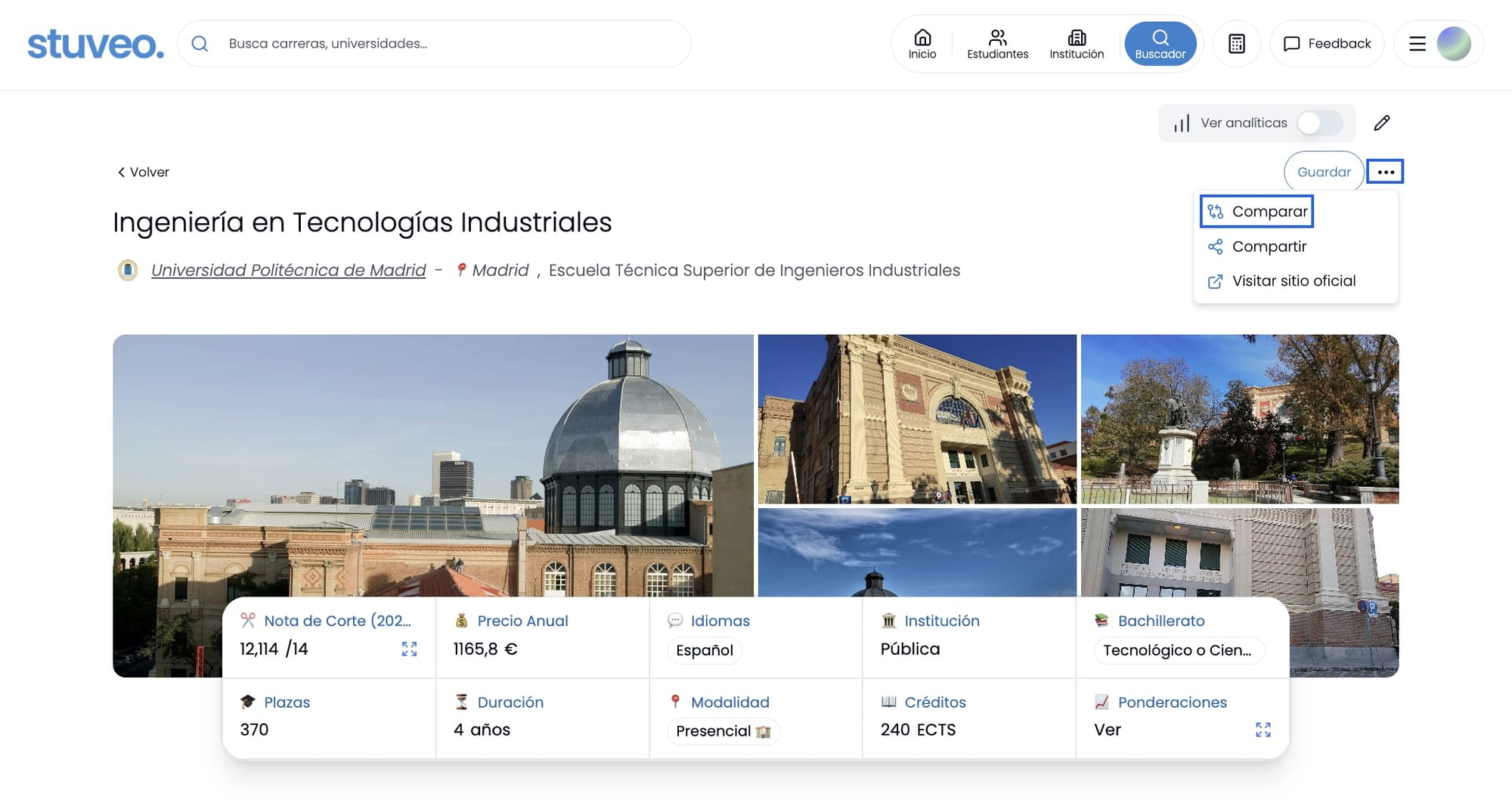Select the Buscador nav button
The height and width of the screenshot is (812, 1512).
[x=1160, y=44]
